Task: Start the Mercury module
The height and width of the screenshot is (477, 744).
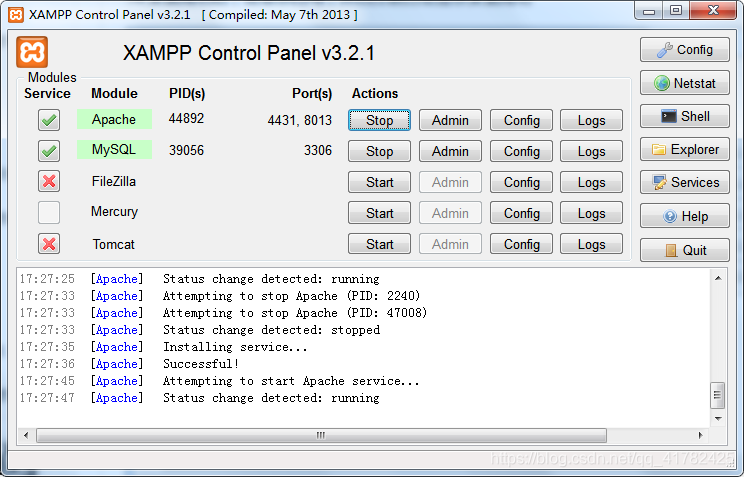Action: point(379,213)
